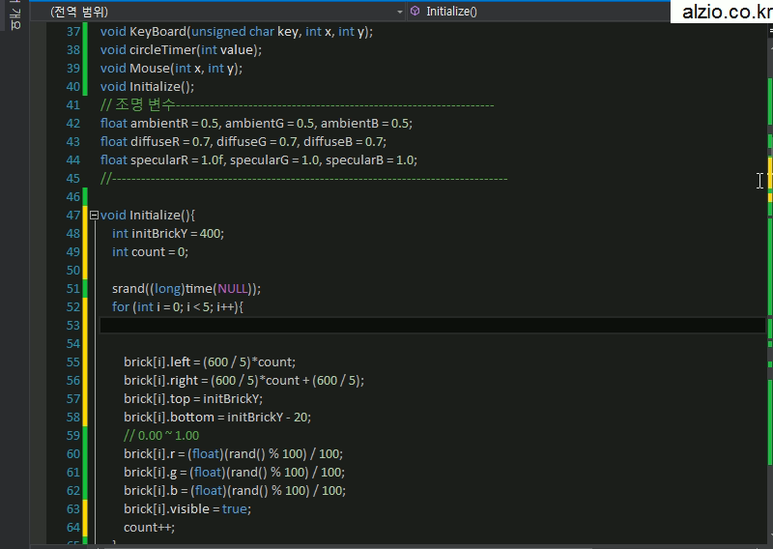Click the 0.00 ~ 1.00 comment

[x=161, y=436]
